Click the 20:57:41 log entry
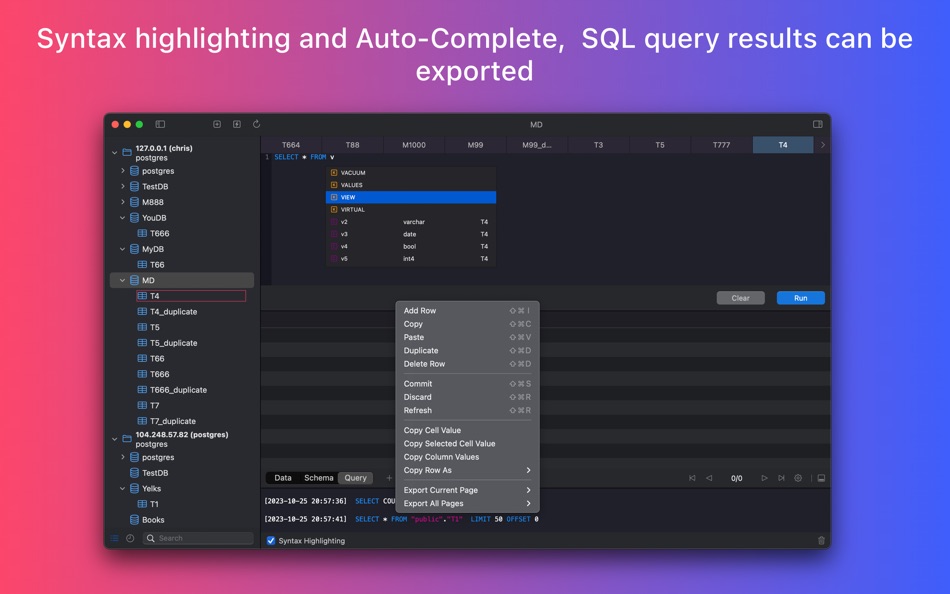 [x=401, y=519]
